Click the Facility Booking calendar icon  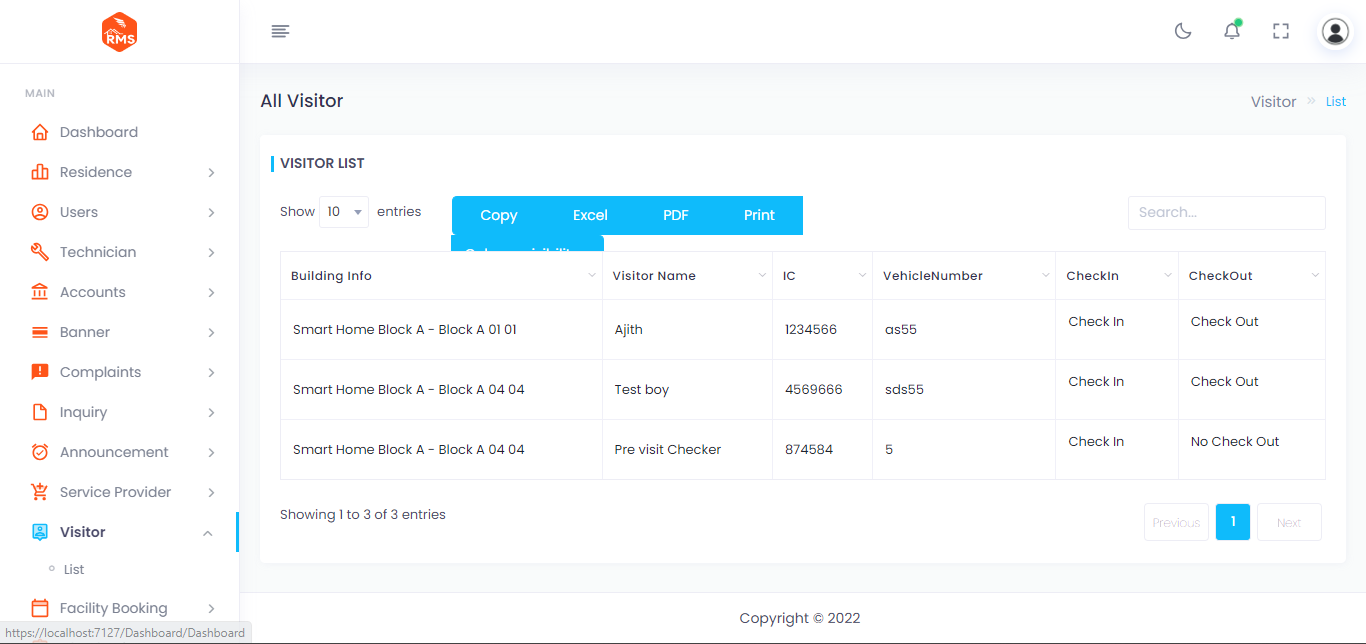40,608
